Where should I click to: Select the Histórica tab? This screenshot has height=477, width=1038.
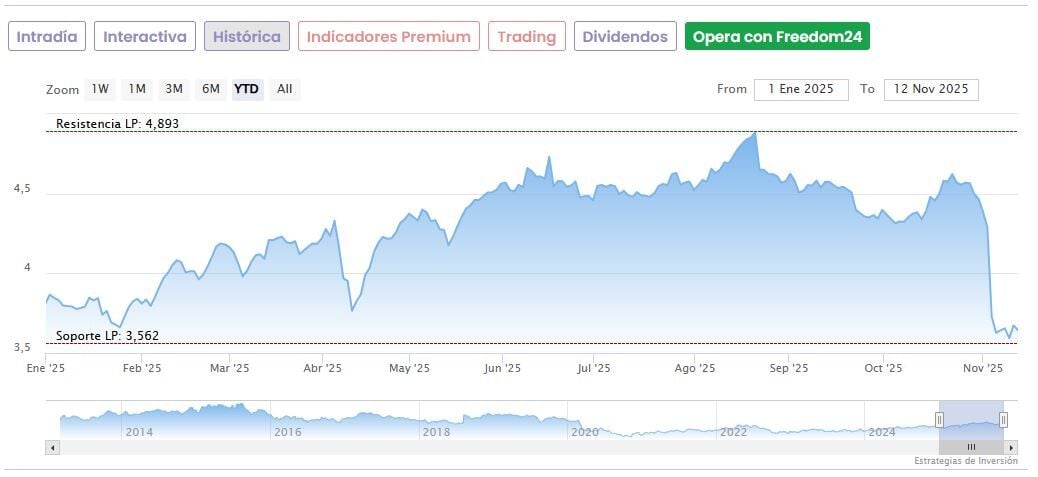247,37
